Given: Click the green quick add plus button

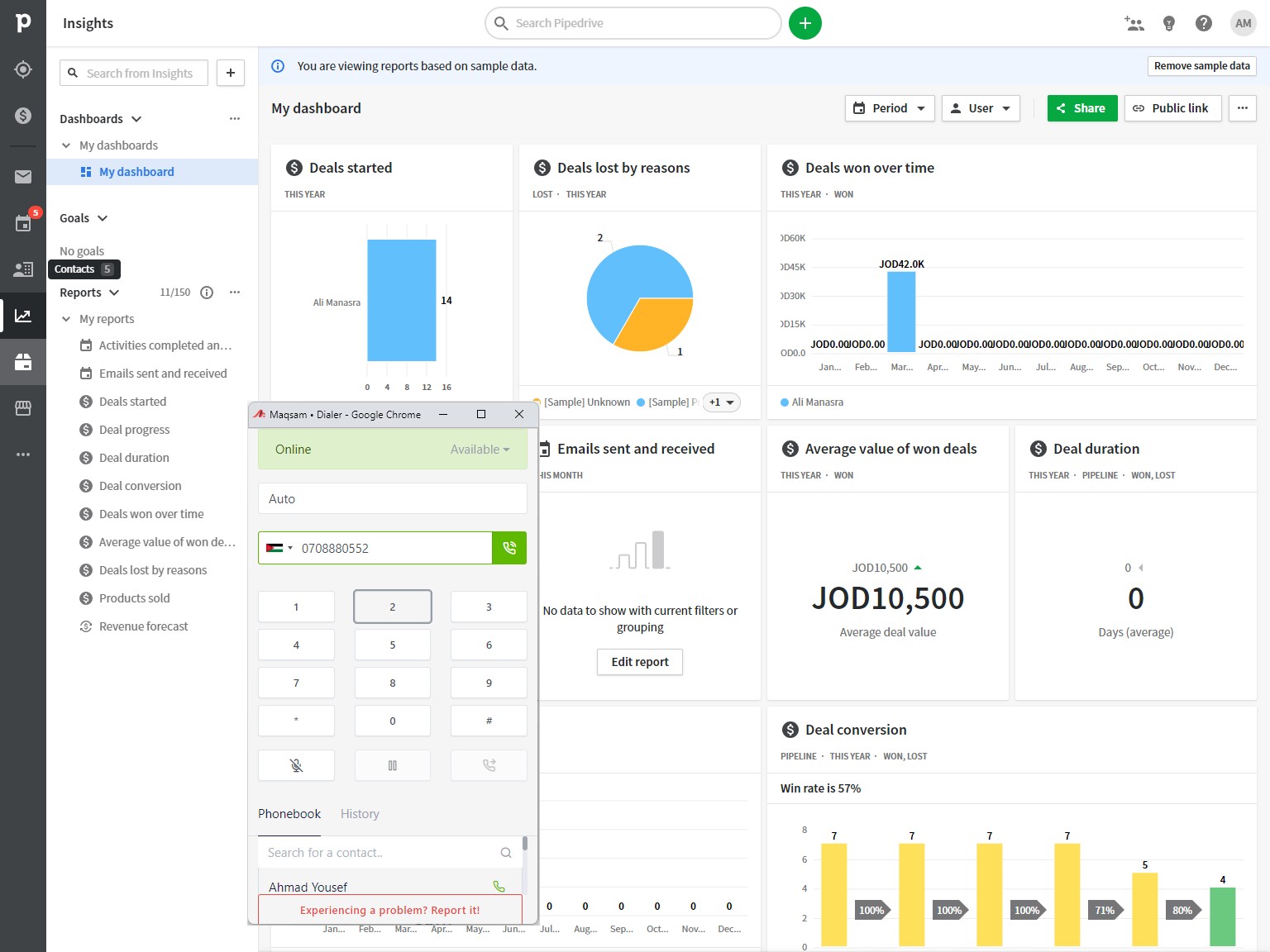Looking at the screenshot, I should (805, 23).
